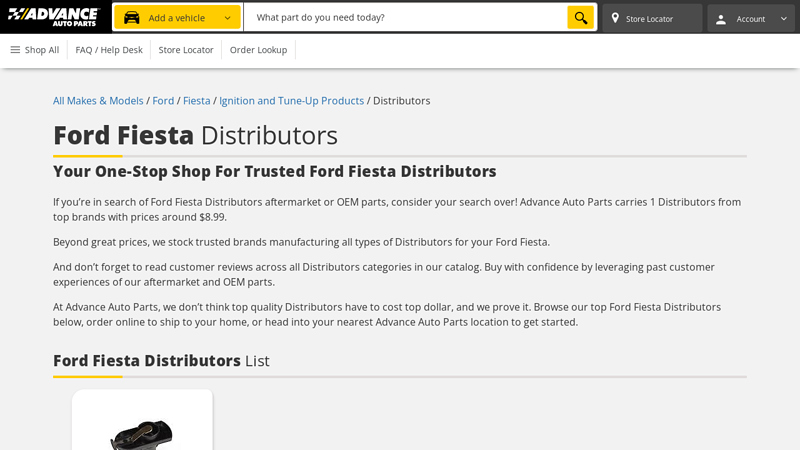Expand the Account dropdown chevron
This screenshot has height=450, width=800.
784,18
